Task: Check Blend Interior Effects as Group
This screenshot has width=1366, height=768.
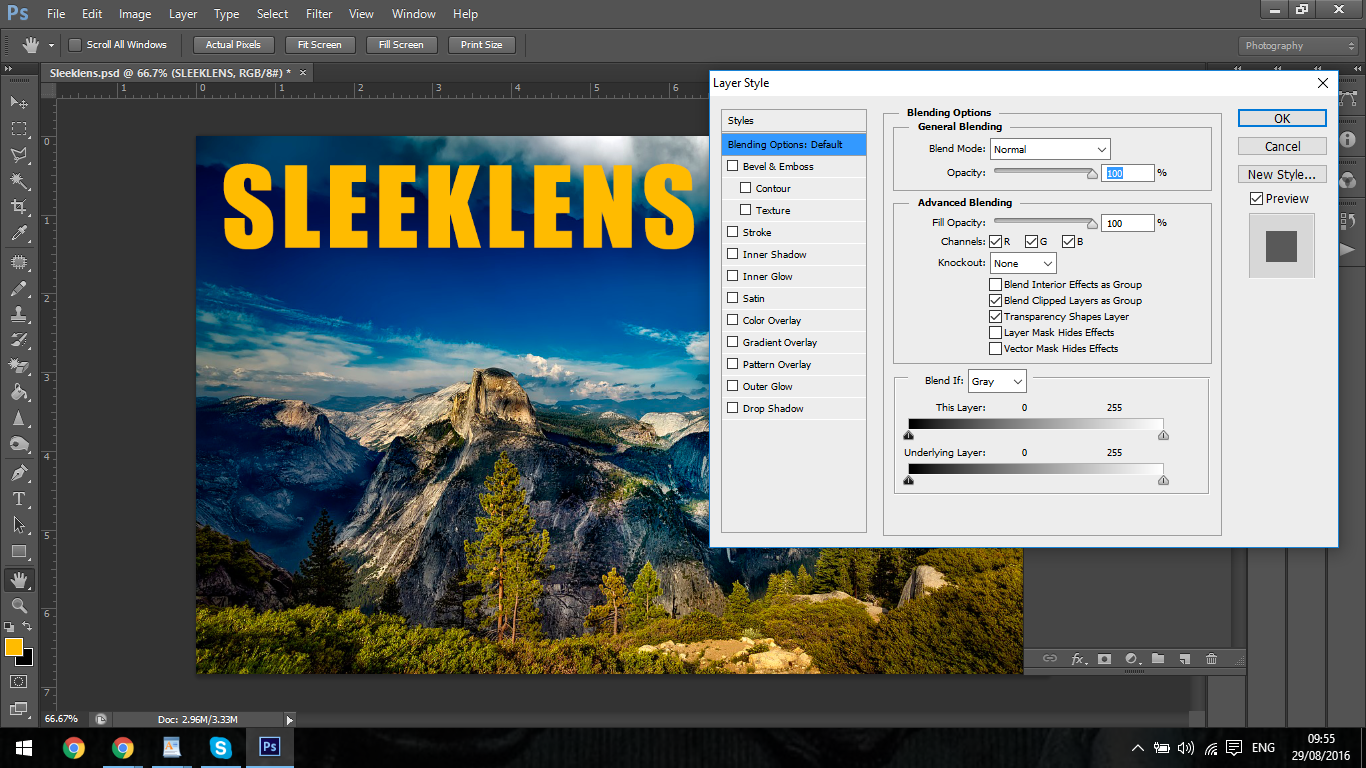Action: point(995,284)
